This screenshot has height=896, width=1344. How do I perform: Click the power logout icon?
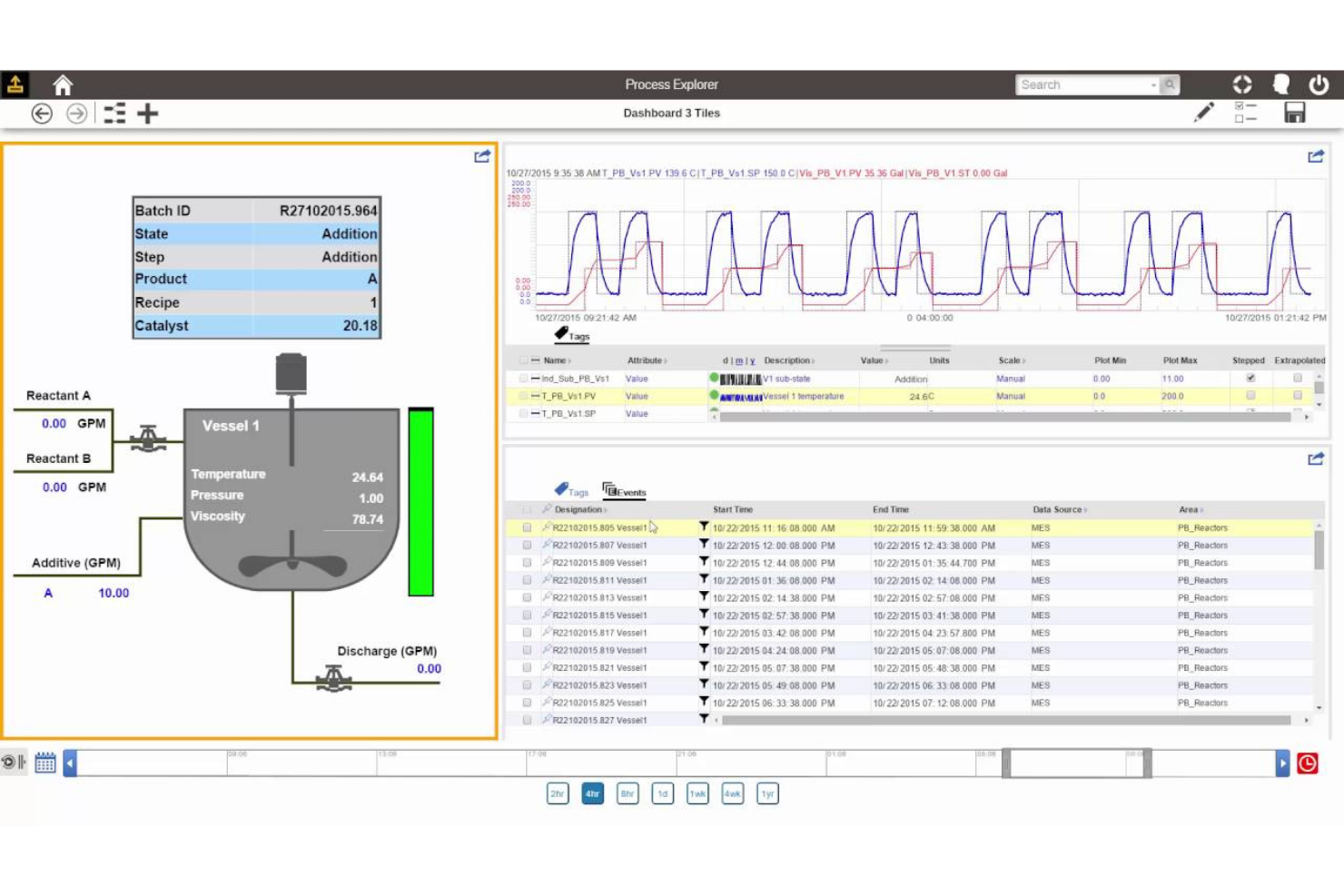[x=1319, y=84]
